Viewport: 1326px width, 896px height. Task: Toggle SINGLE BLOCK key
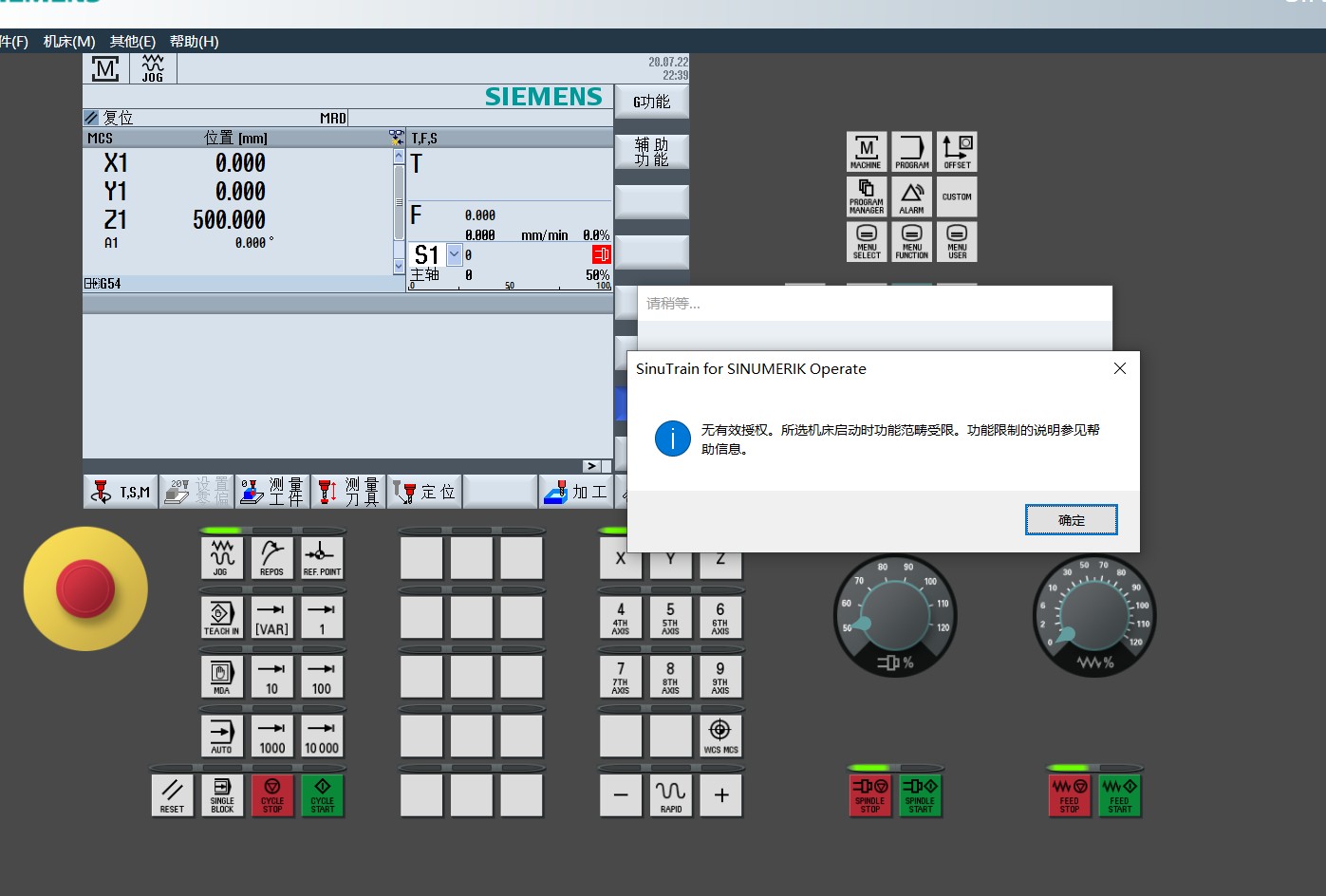(221, 795)
